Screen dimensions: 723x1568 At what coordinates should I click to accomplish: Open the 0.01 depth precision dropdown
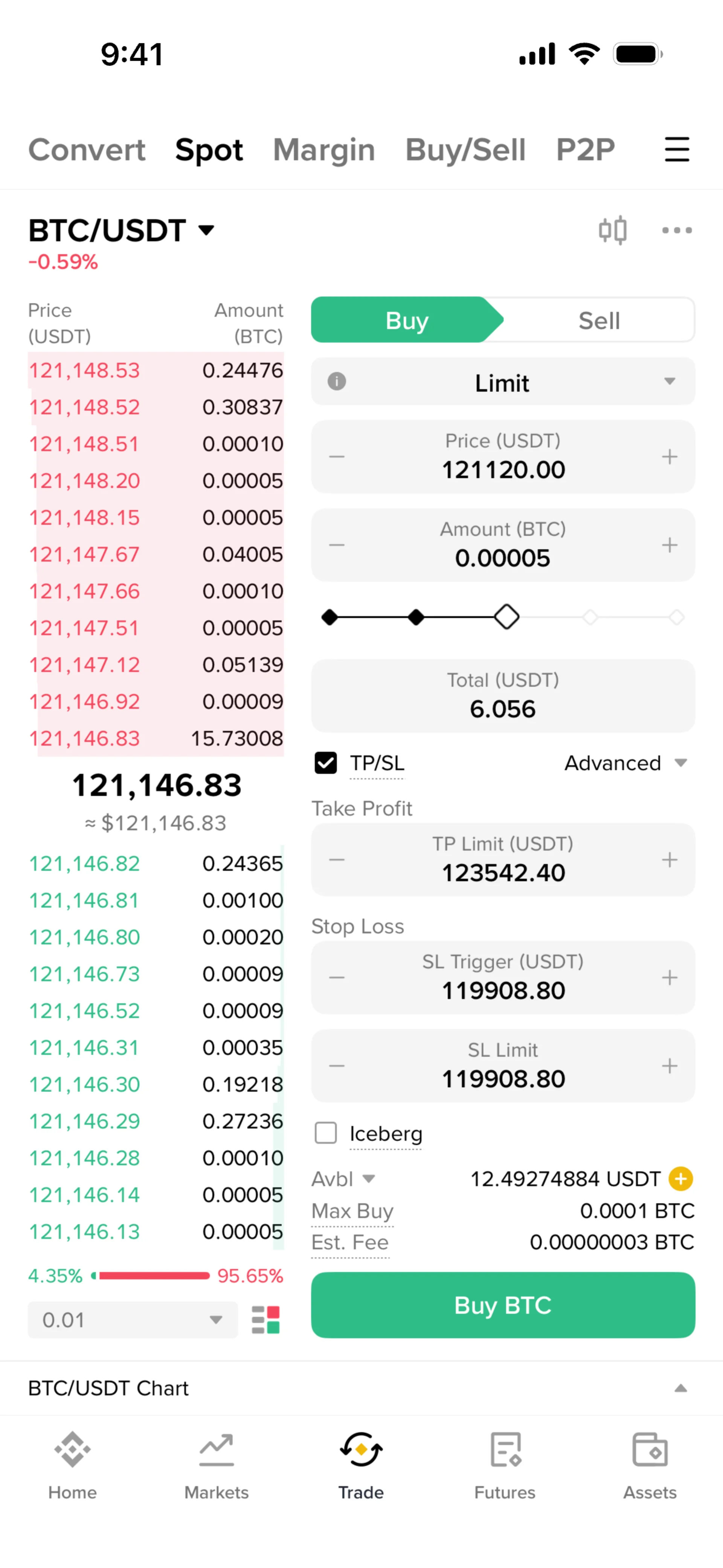tap(133, 1320)
